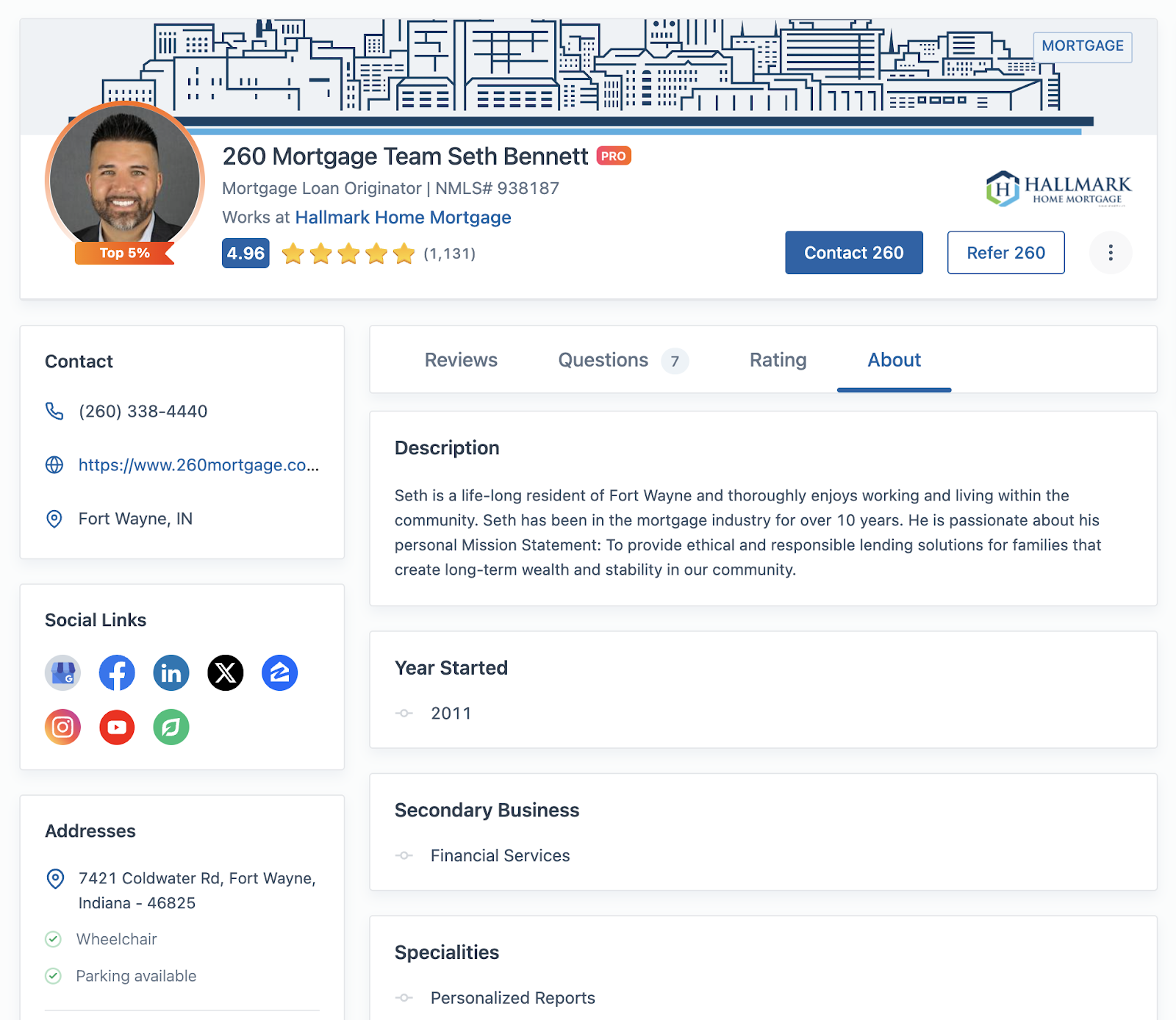Click the (260) 338-4440 phone number
This screenshot has width=1176, height=1020.
pyautogui.click(x=143, y=412)
